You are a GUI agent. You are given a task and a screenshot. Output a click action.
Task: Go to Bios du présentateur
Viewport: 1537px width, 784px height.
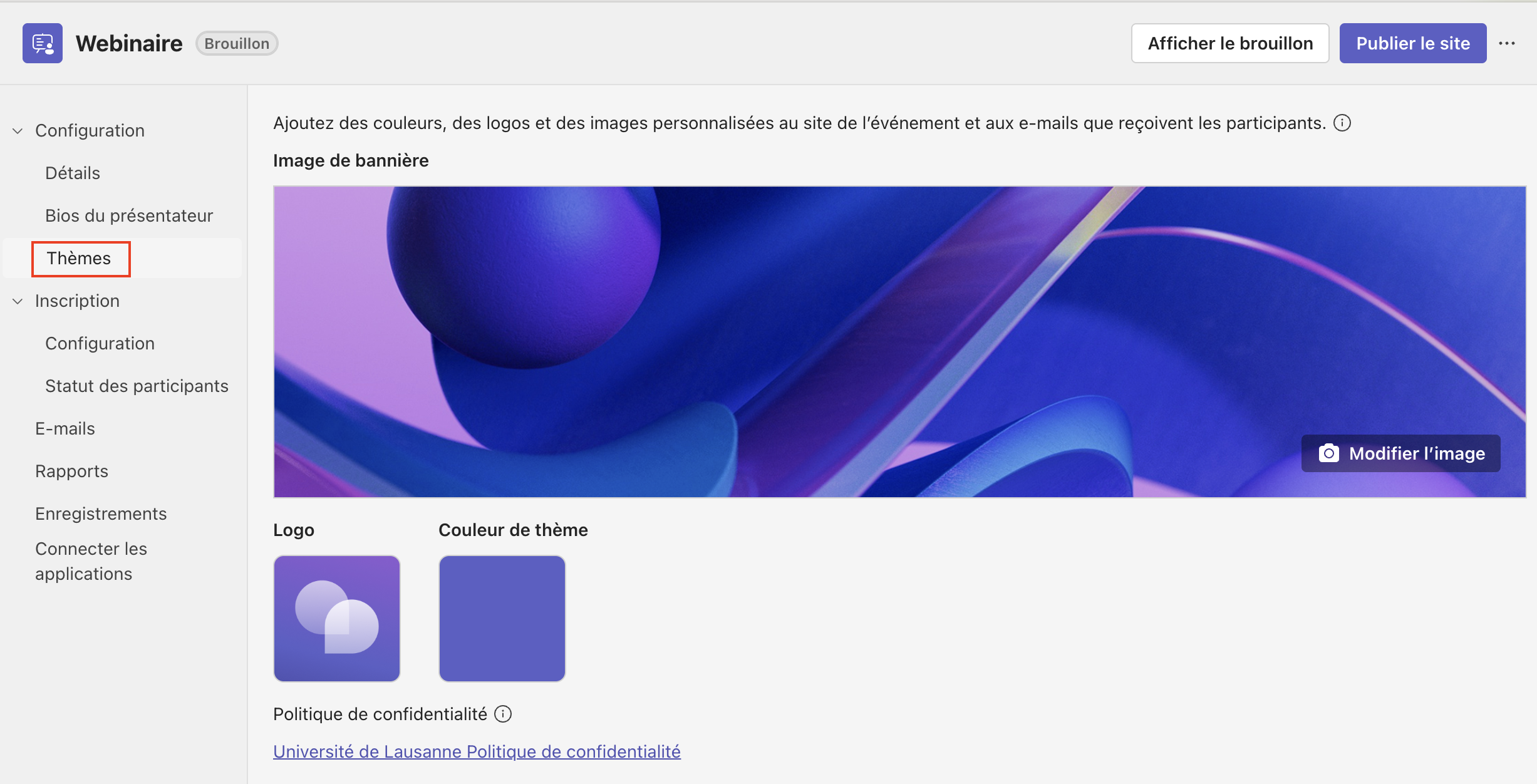point(129,215)
